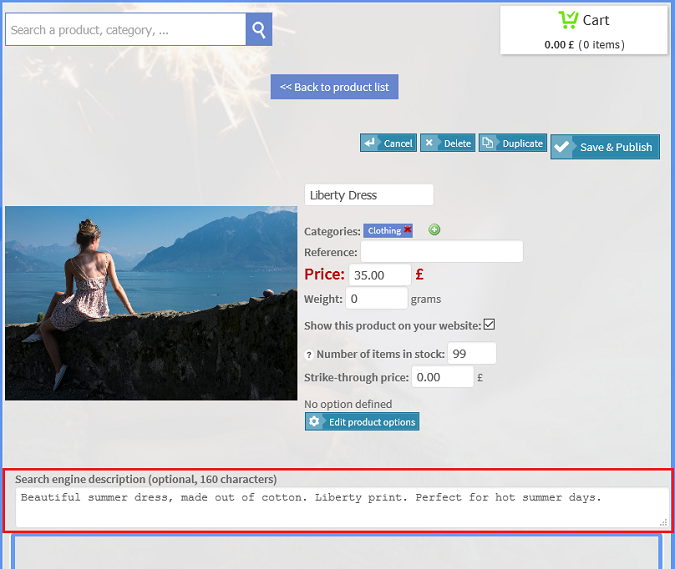This screenshot has width=675, height=569.
Task: Click the magnifying glass search button
Action: [x=259, y=29]
